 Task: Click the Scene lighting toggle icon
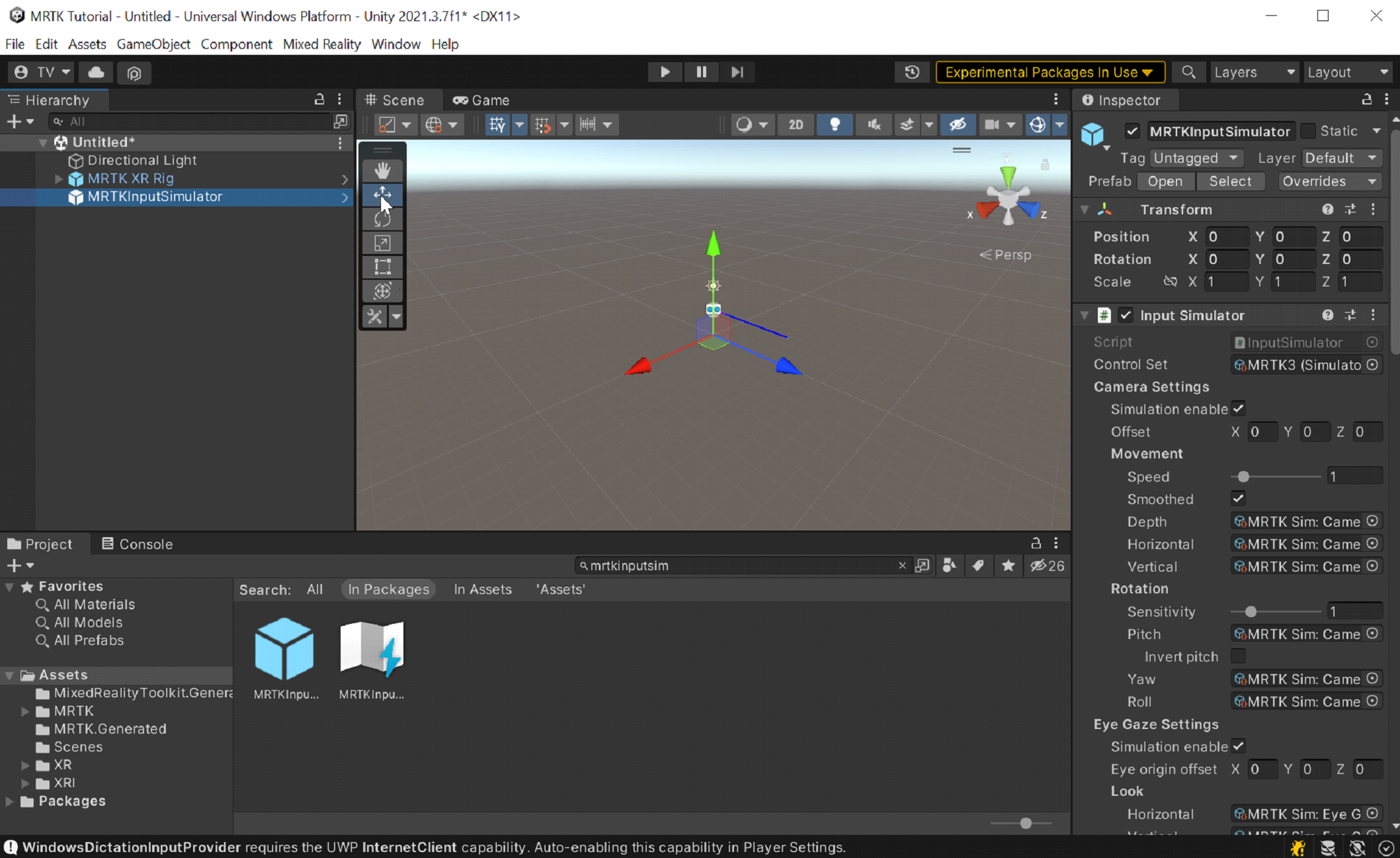tap(834, 123)
